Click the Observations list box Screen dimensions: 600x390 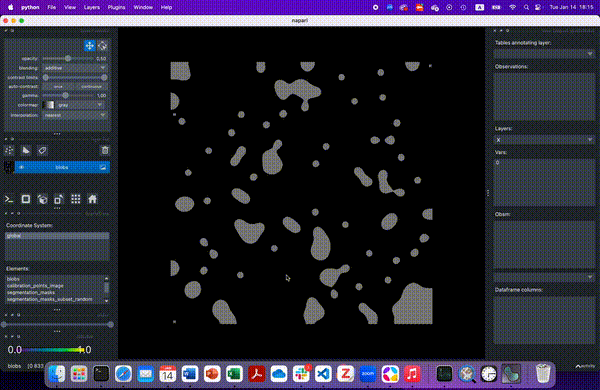click(x=544, y=97)
